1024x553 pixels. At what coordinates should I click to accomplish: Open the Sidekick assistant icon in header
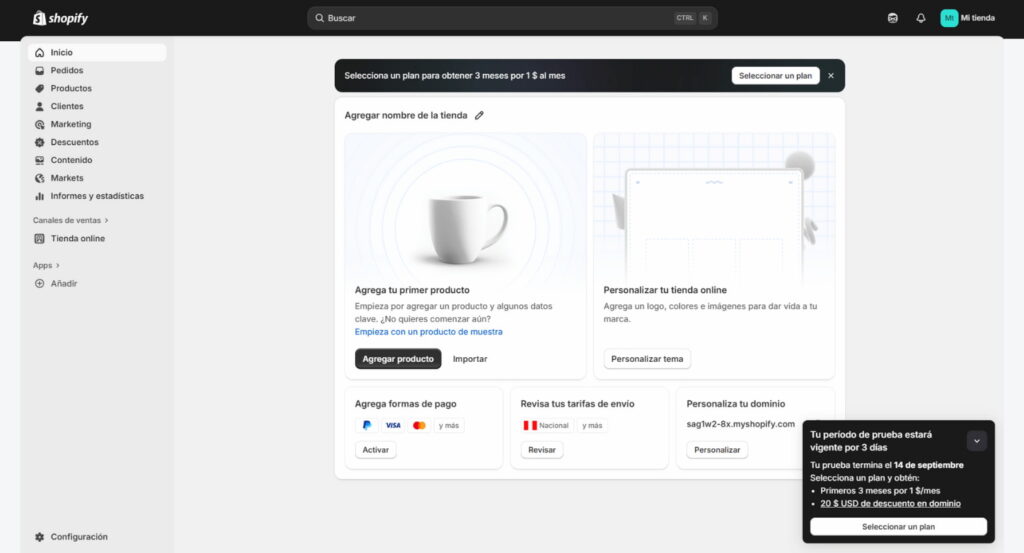click(x=893, y=18)
